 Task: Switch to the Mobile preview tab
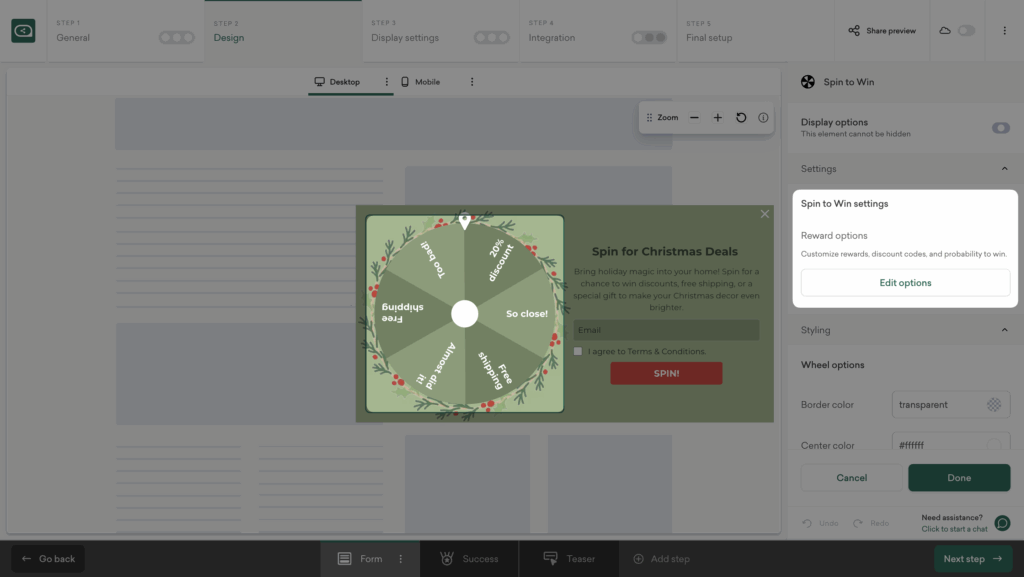click(420, 82)
